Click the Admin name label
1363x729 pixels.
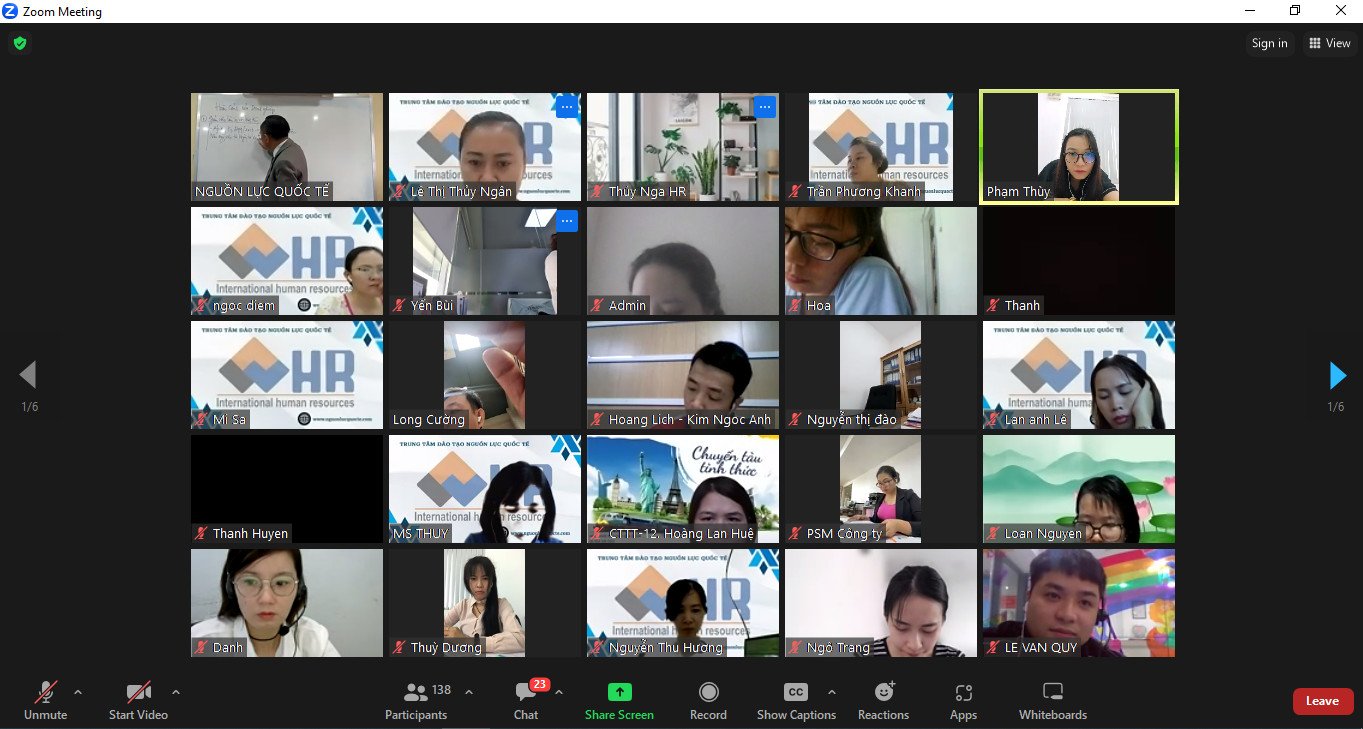coord(627,306)
